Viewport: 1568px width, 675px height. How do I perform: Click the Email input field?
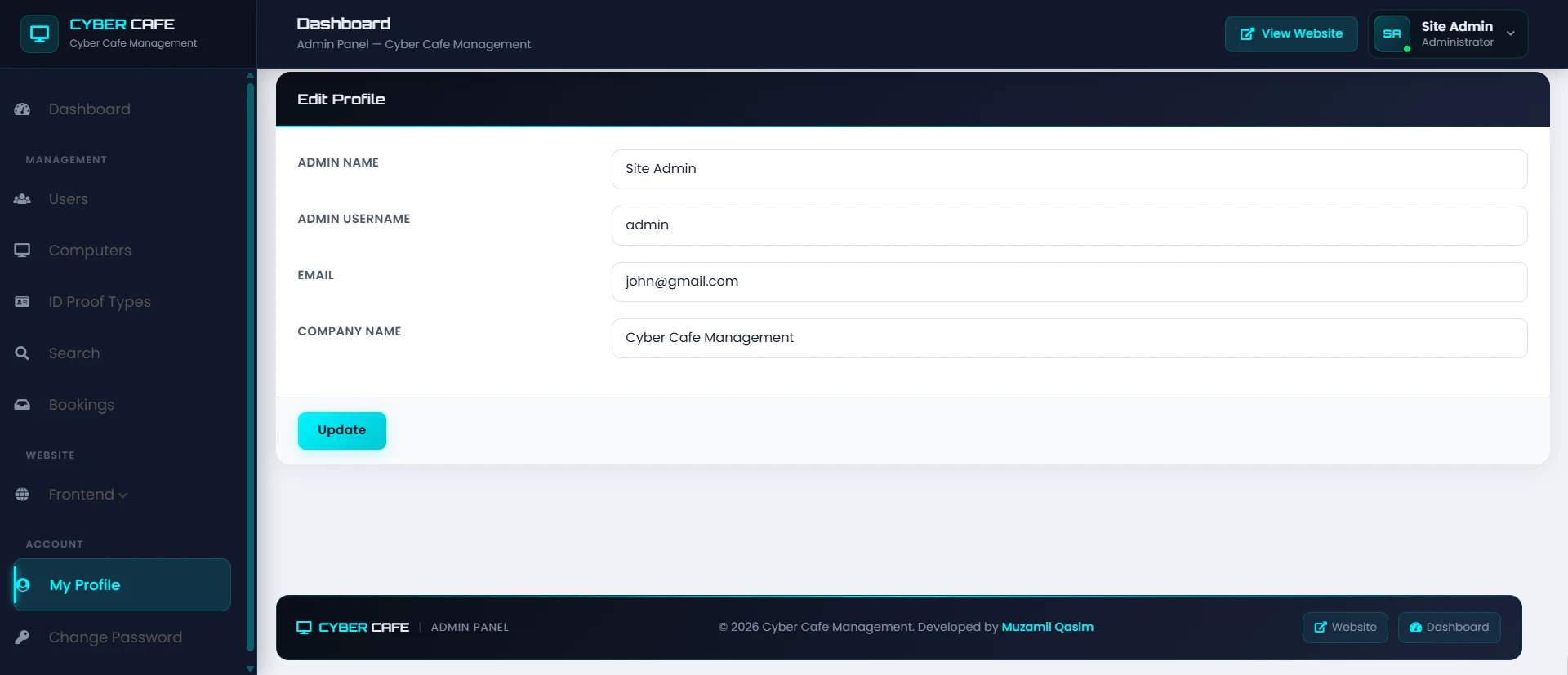click(x=1069, y=282)
